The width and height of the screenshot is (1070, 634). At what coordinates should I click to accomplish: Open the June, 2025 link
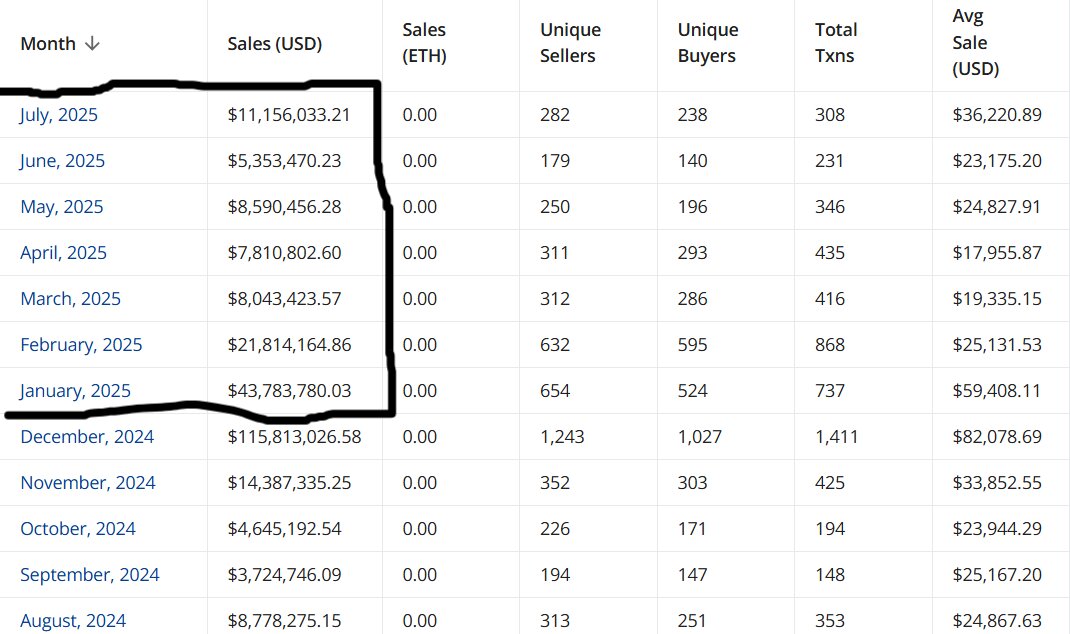point(62,161)
